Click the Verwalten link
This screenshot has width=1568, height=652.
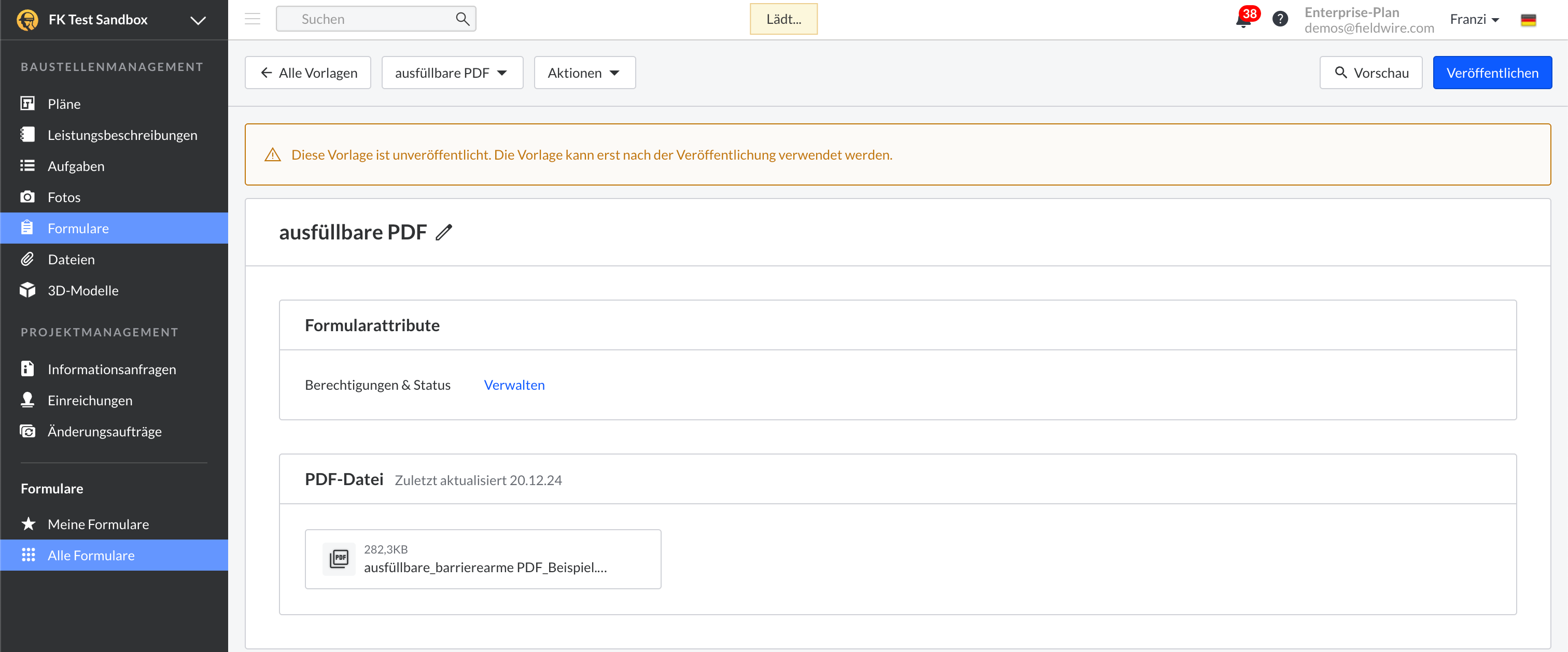(514, 385)
